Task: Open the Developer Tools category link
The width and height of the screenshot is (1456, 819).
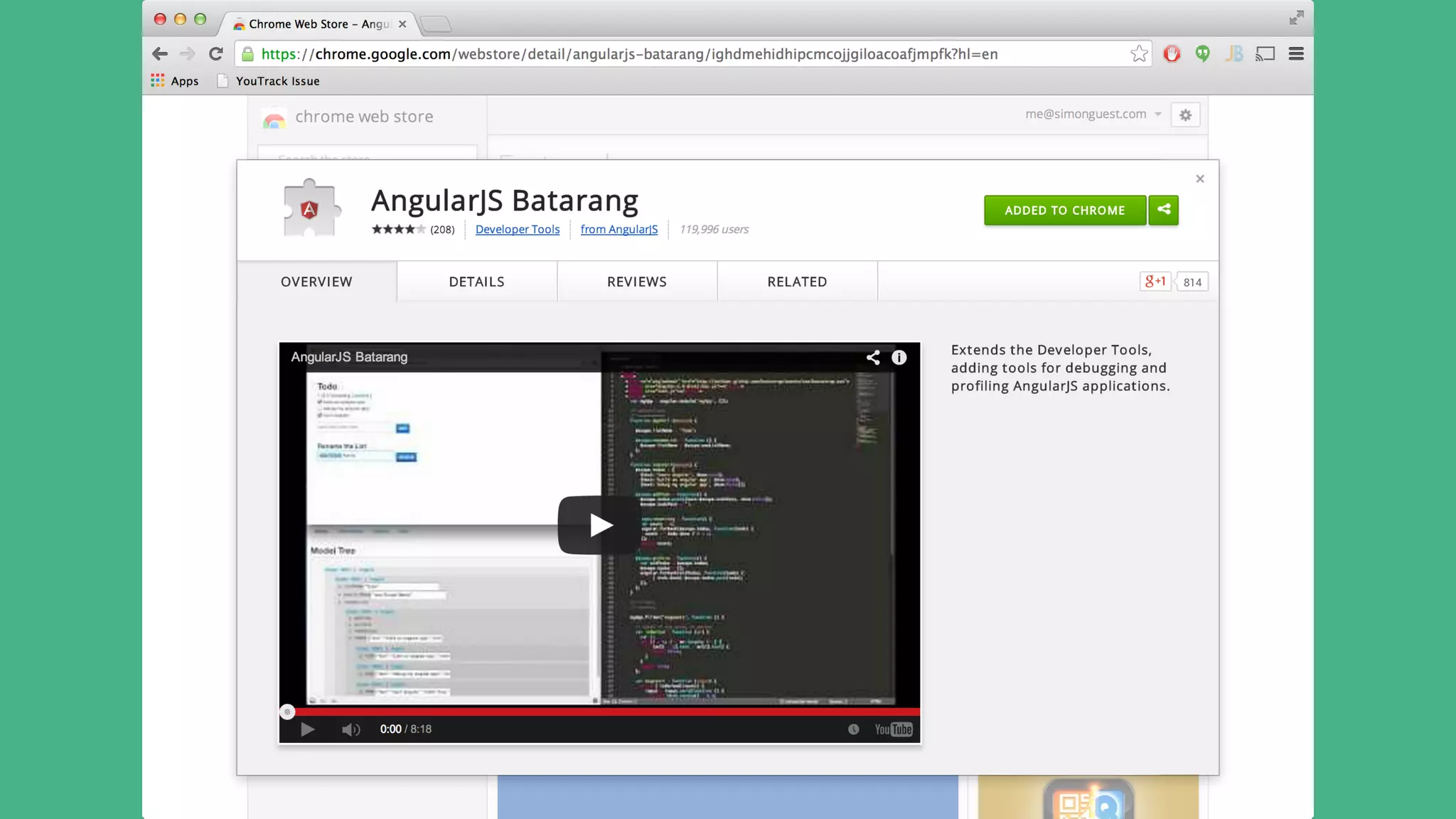Action: point(517,230)
